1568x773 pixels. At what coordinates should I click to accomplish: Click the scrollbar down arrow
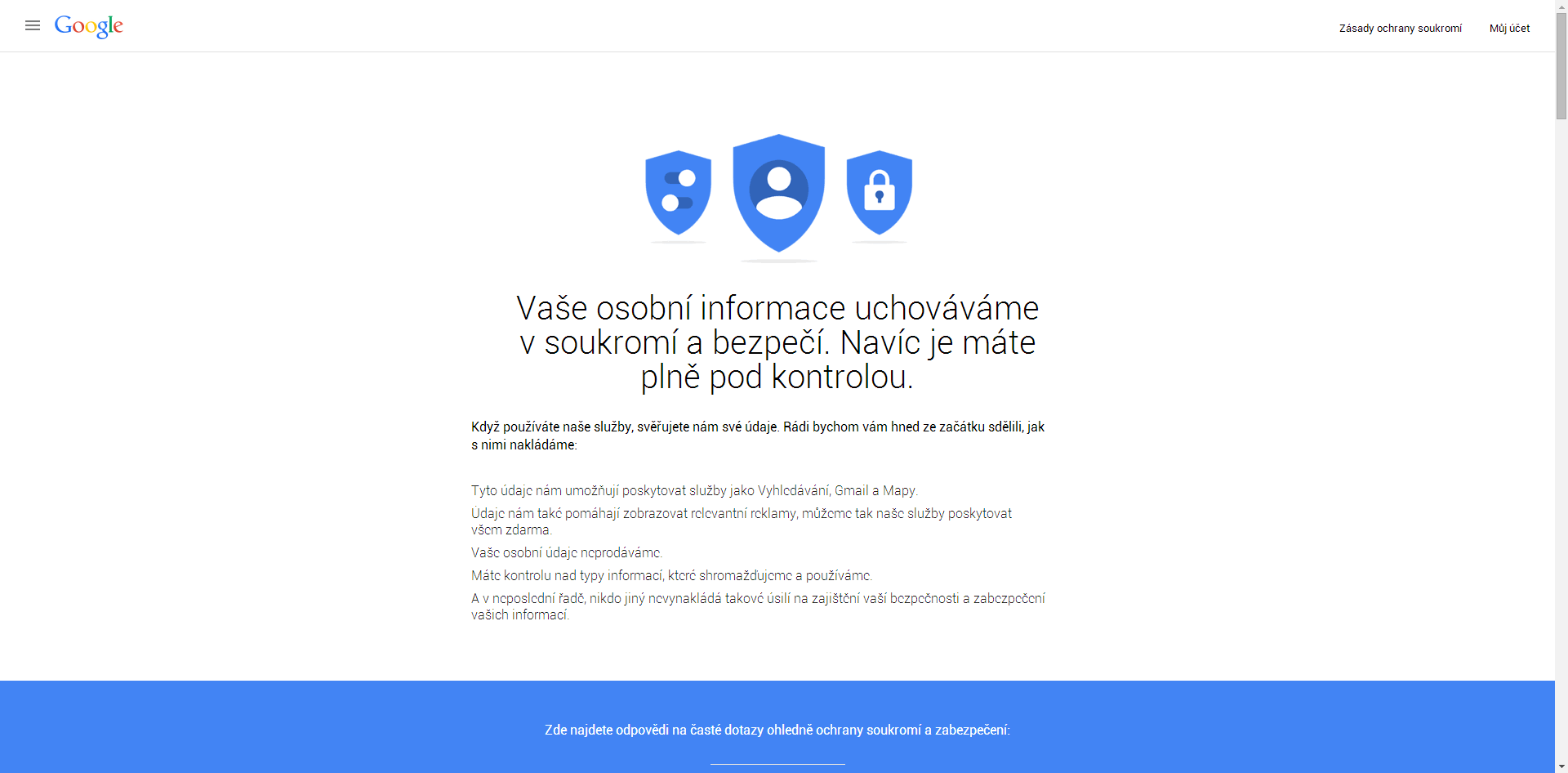(1561, 766)
